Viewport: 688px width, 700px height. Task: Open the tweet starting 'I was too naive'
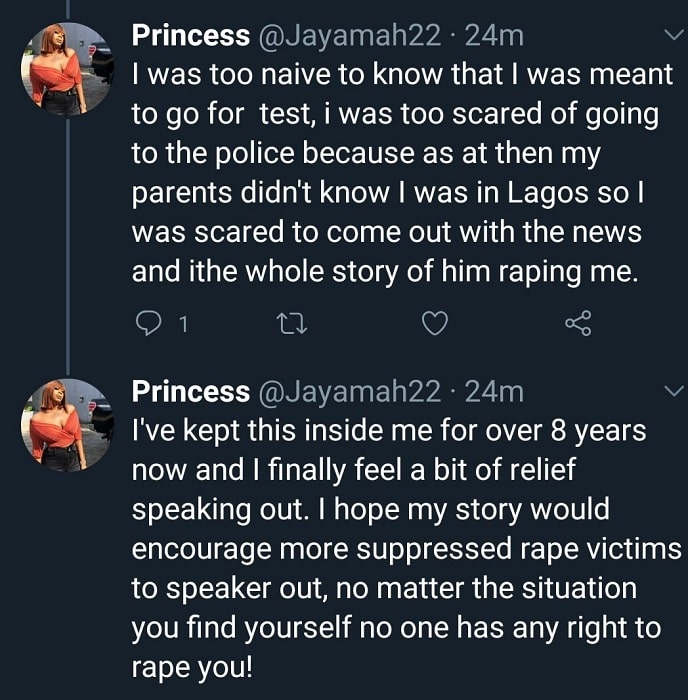(402, 173)
